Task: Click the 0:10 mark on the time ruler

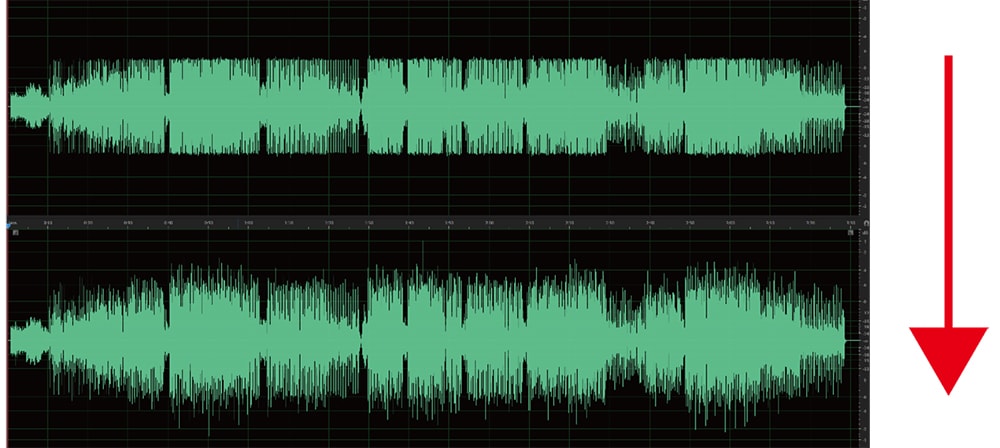Action: click(48, 222)
